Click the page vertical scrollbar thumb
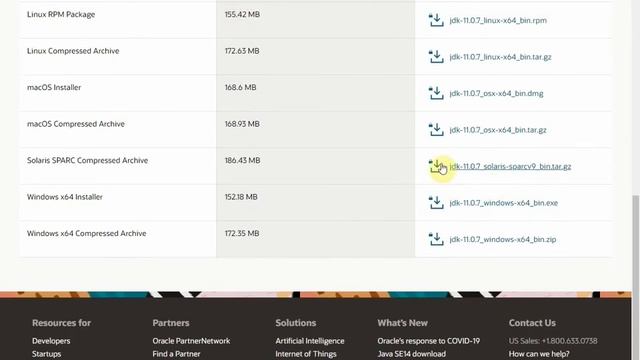Image resolution: width=640 pixels, height=360 pixels. [x=636, y=278]
